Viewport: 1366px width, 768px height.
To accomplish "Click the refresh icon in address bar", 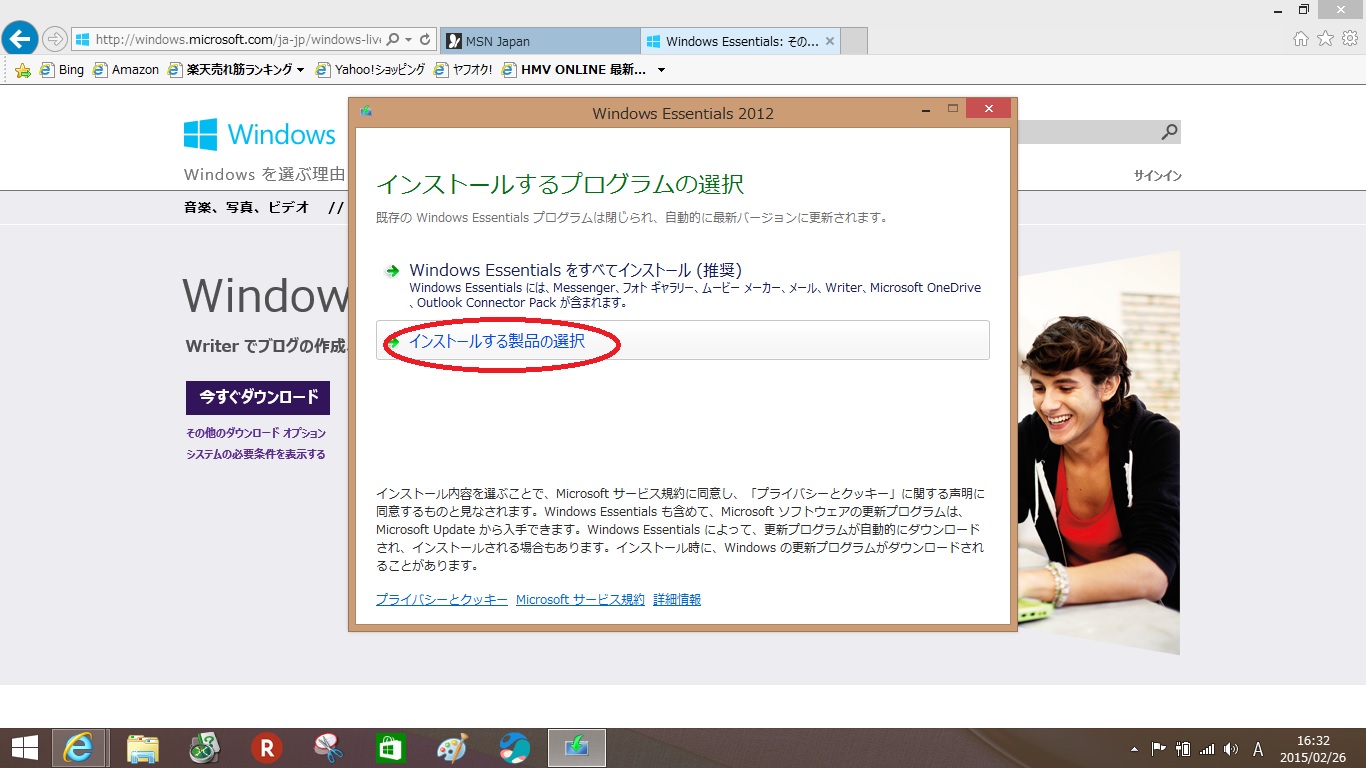I will (426, 40).
